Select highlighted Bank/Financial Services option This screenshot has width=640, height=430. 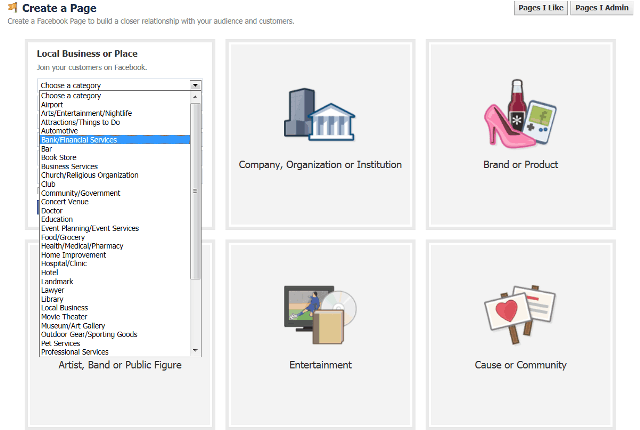pos(115,140)
